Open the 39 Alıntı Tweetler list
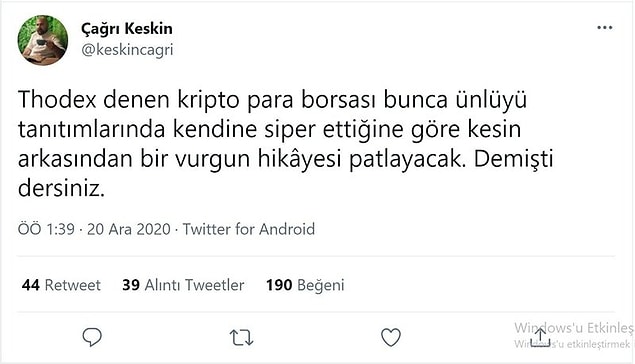 183,285
